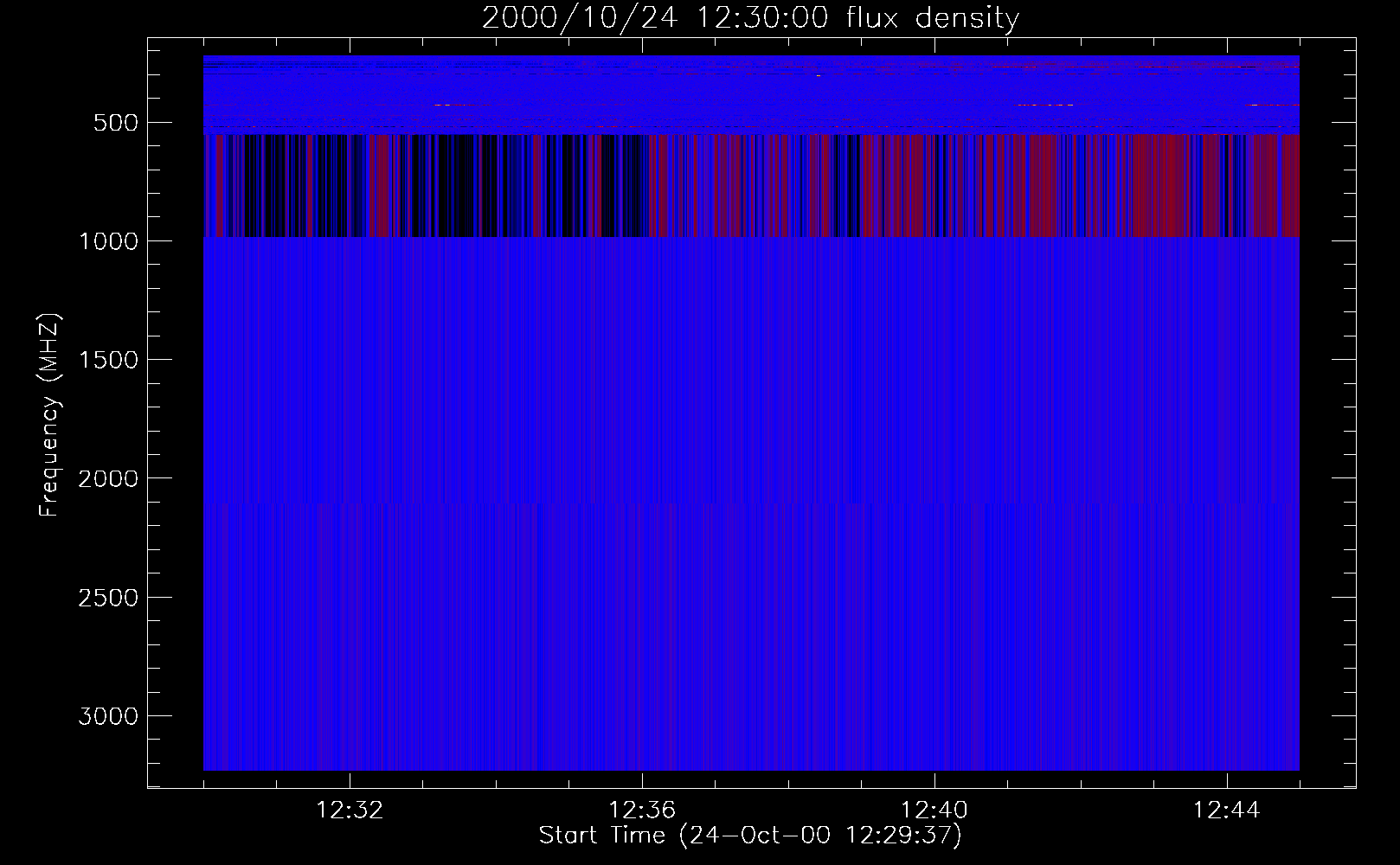
Task: Click the red-black striped 500–1000 MHz band
Action: pos(751,186)
